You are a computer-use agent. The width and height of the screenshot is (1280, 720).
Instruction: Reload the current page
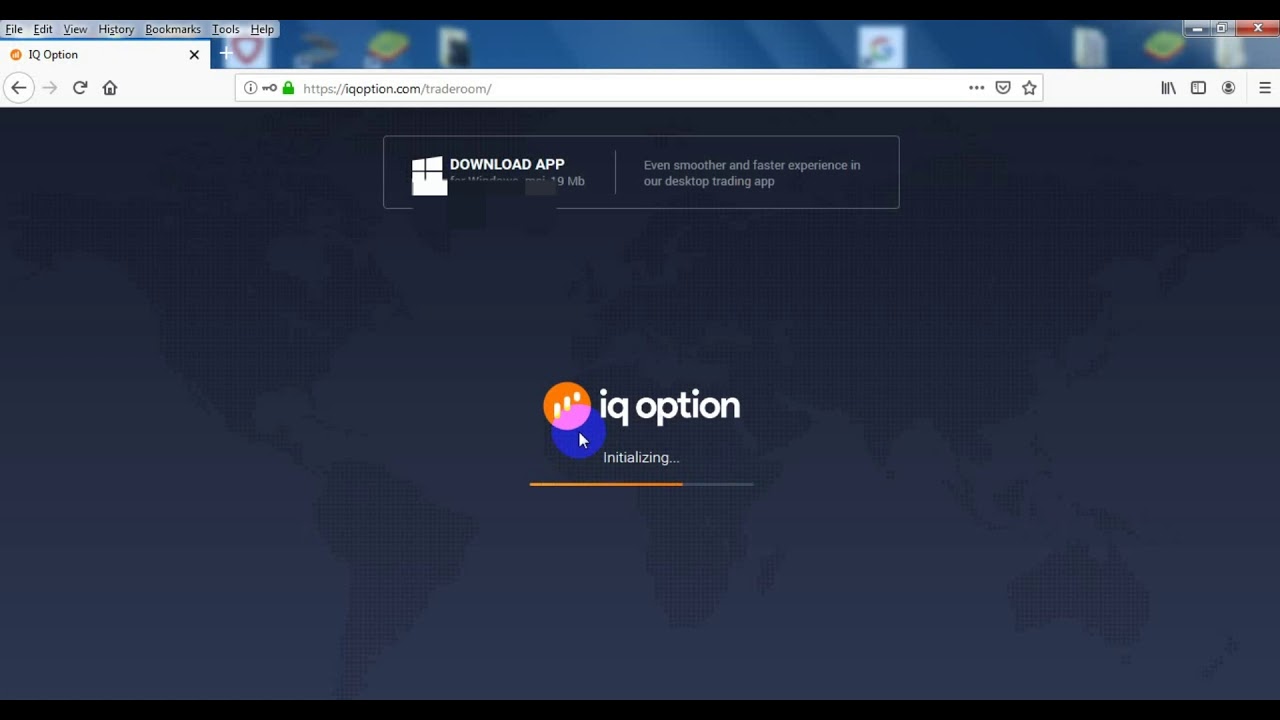coord(80,88)
